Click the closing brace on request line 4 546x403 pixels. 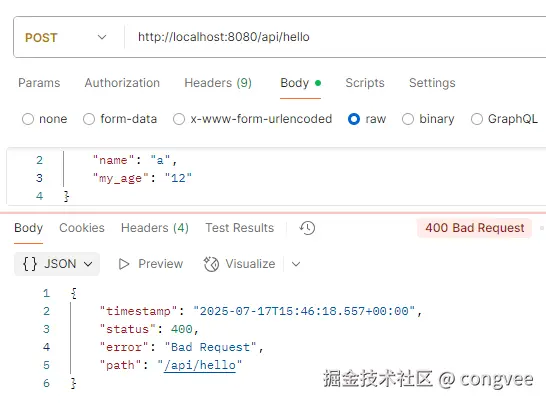click(67, 196)
